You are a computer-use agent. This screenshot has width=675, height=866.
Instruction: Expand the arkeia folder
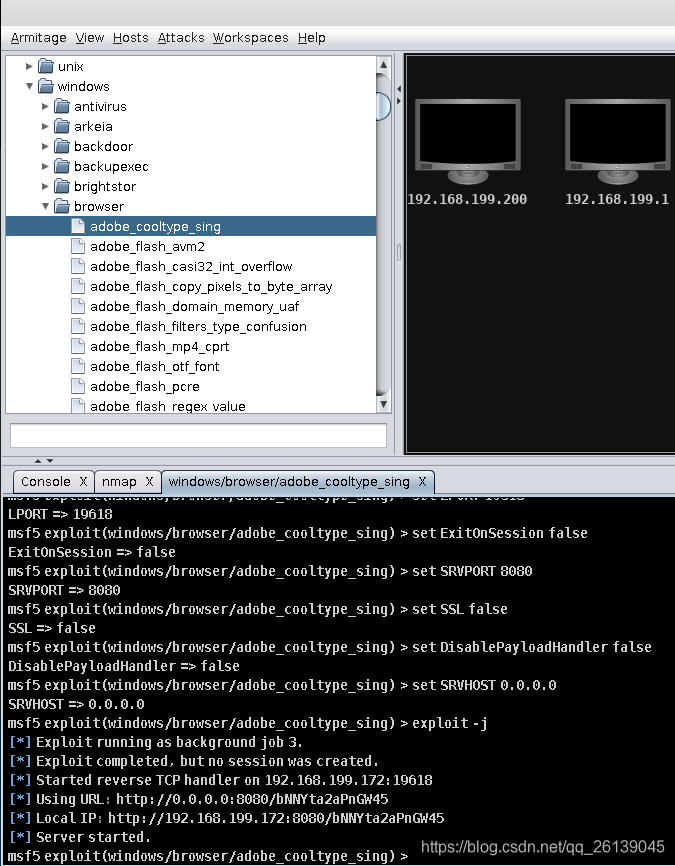point(45,126)
